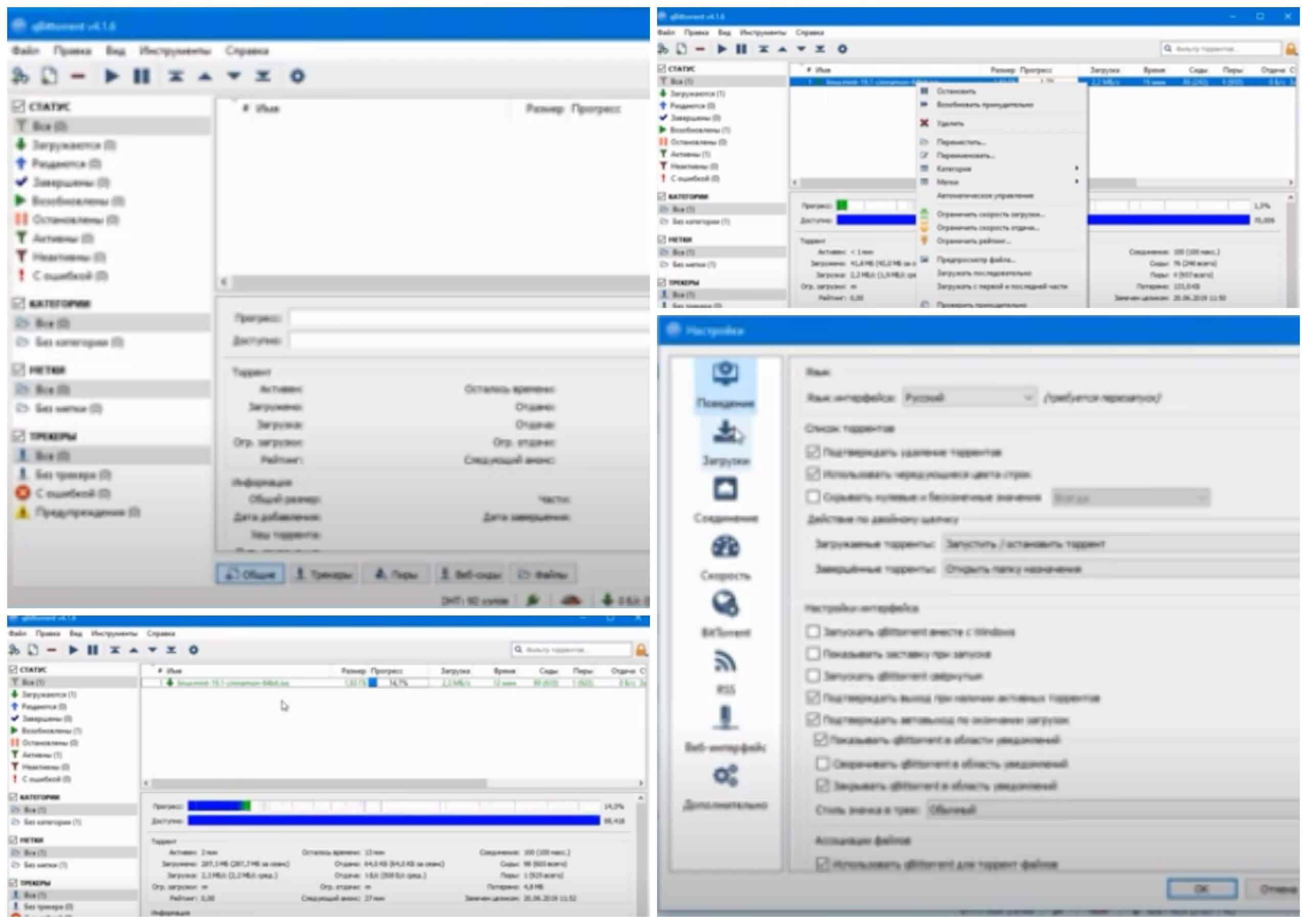Click Pause icon in empty qBittorrent window toolbar
Viewport: 1307px width, 924px height.
pyautogui.click(x=141, y=76)
